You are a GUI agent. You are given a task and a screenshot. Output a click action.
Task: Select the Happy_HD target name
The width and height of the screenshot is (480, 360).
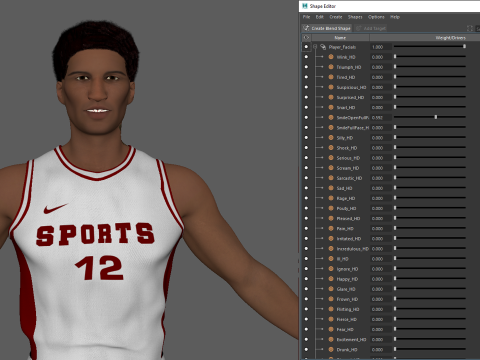347,279
